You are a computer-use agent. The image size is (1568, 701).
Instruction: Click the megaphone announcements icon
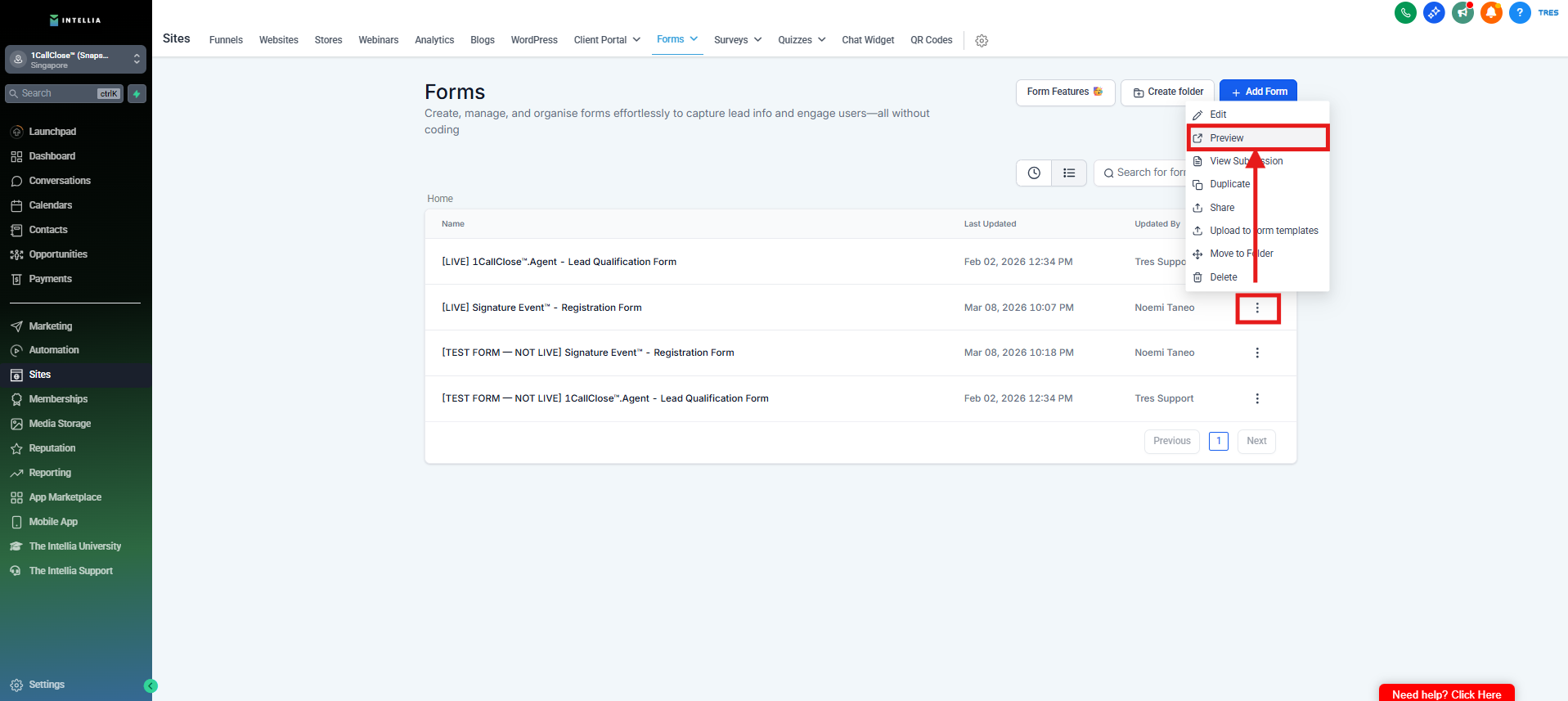1462,12
